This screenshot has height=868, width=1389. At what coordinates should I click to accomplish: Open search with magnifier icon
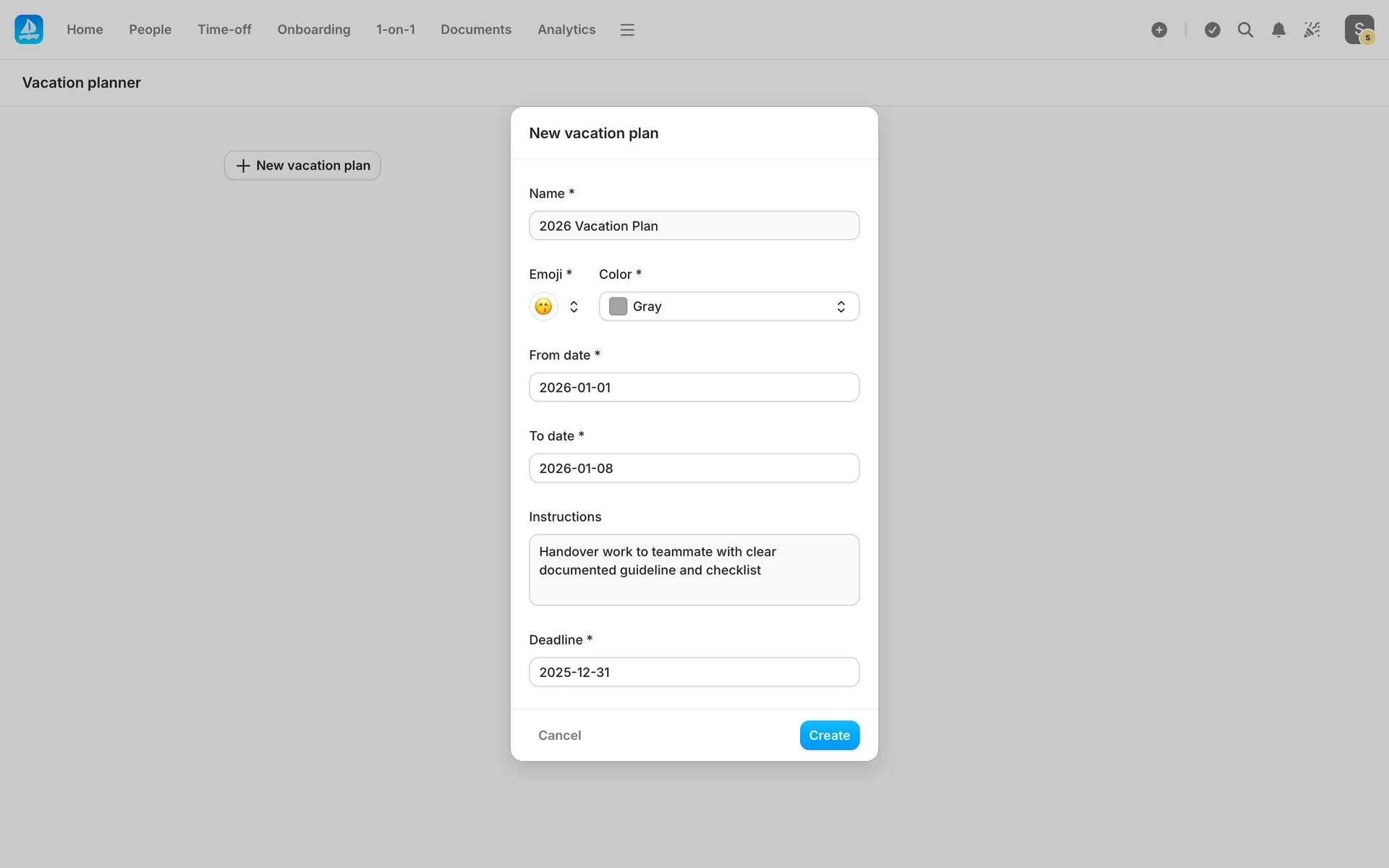[x=1245, y=30]
